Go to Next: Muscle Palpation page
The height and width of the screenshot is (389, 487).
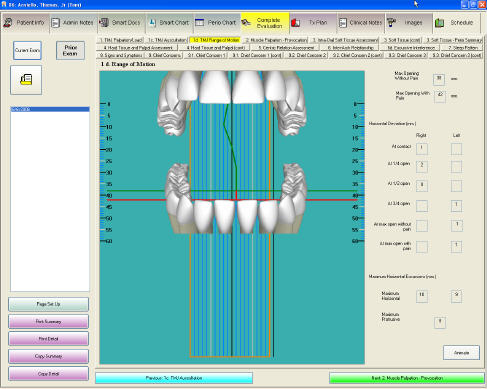(x=407, y=378)
